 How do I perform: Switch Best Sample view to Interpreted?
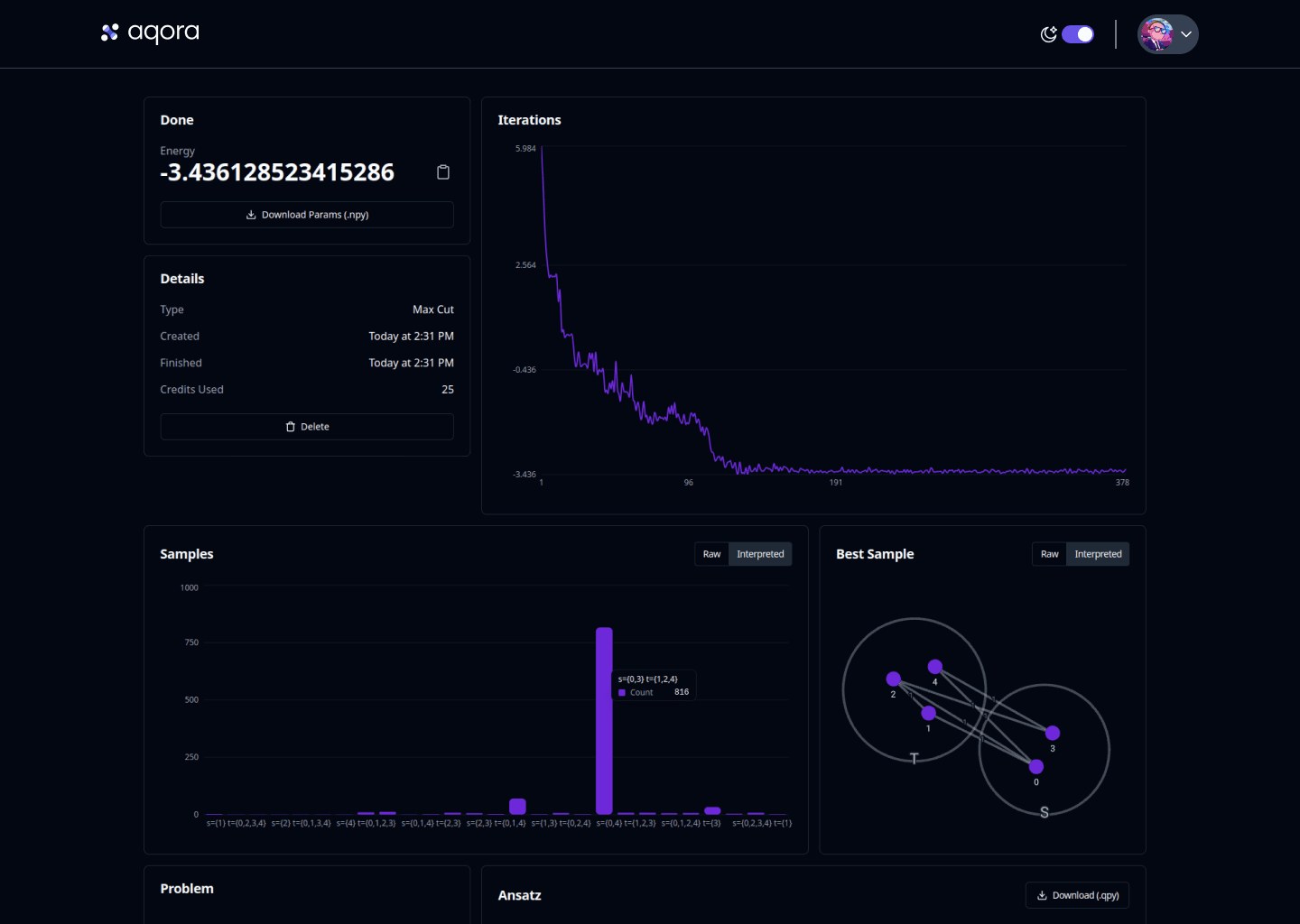point(1098,554)
